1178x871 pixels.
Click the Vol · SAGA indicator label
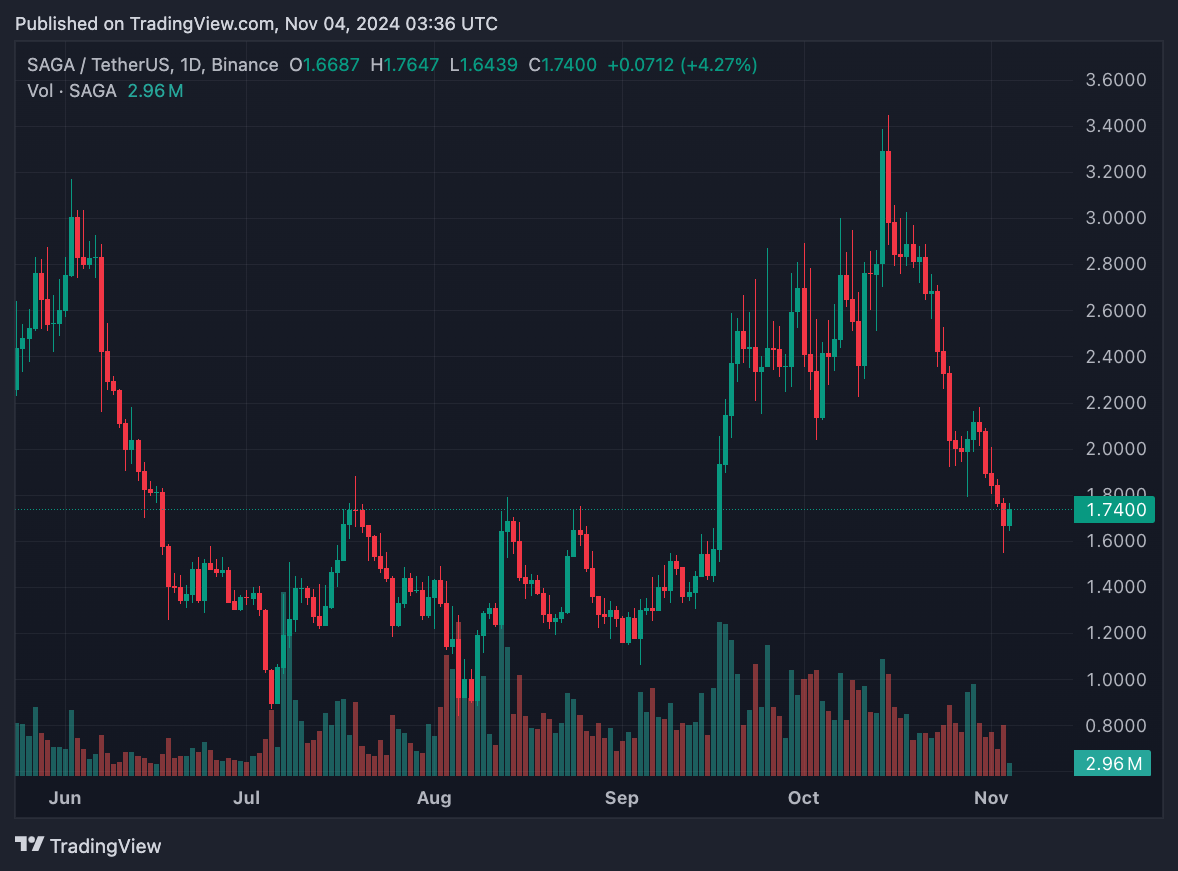(x=71, y=91)
